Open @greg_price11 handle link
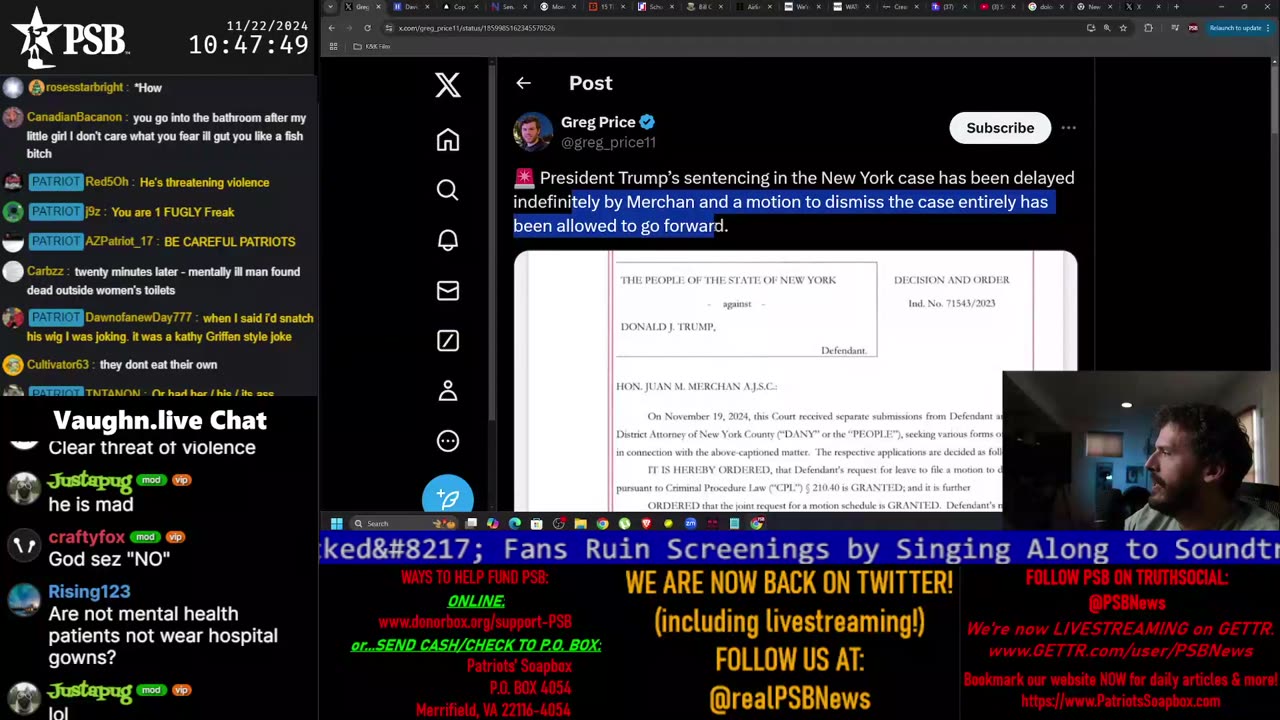Viewport: 1280px width, 720px height. point(608,142)
